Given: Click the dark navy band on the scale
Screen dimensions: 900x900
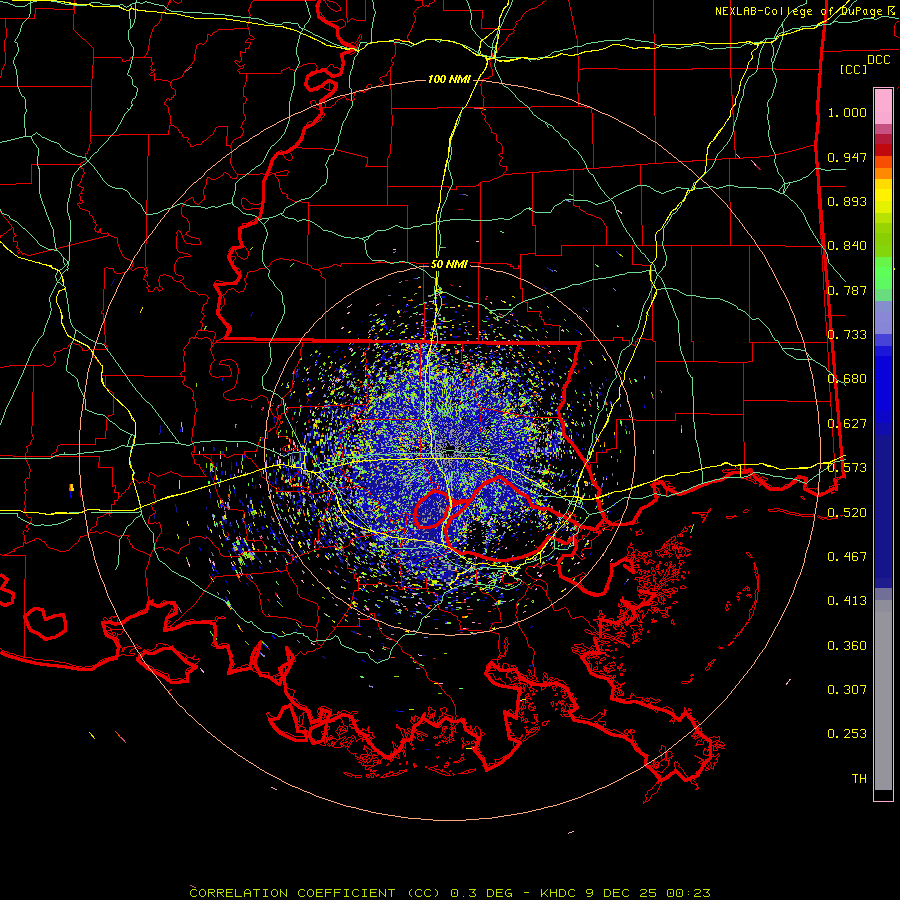Looking at the screenshot, I should 883,505.
